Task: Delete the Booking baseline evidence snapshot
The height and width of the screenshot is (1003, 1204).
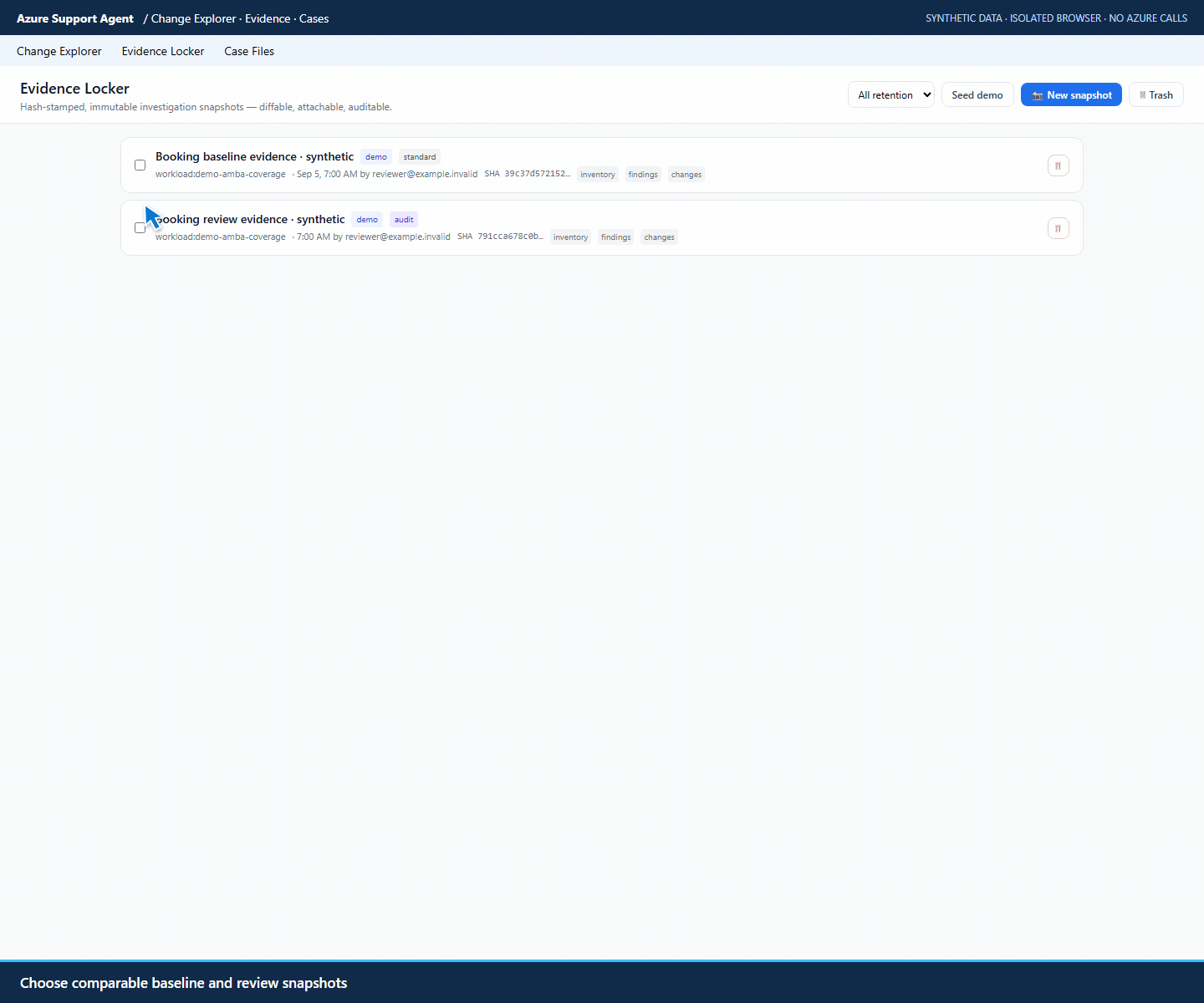Action: pyautogui.click(x=1058, y=165)
